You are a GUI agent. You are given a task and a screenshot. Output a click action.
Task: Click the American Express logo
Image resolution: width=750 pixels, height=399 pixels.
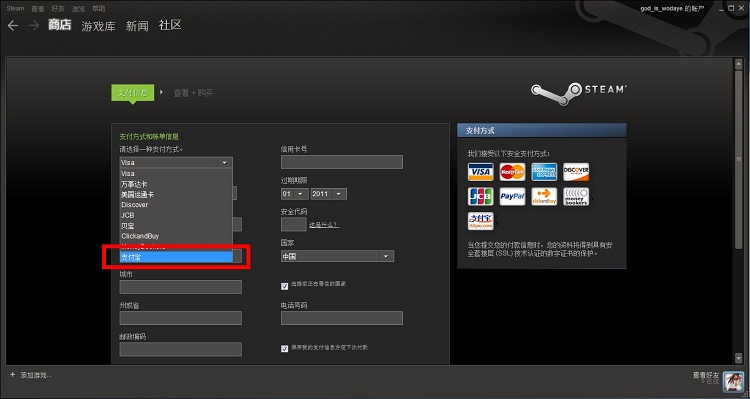tap(544, 172)
